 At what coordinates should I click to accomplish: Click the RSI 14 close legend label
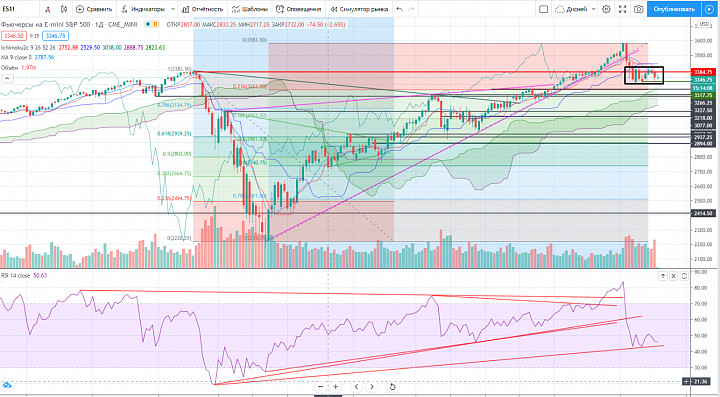click(16, 275)
